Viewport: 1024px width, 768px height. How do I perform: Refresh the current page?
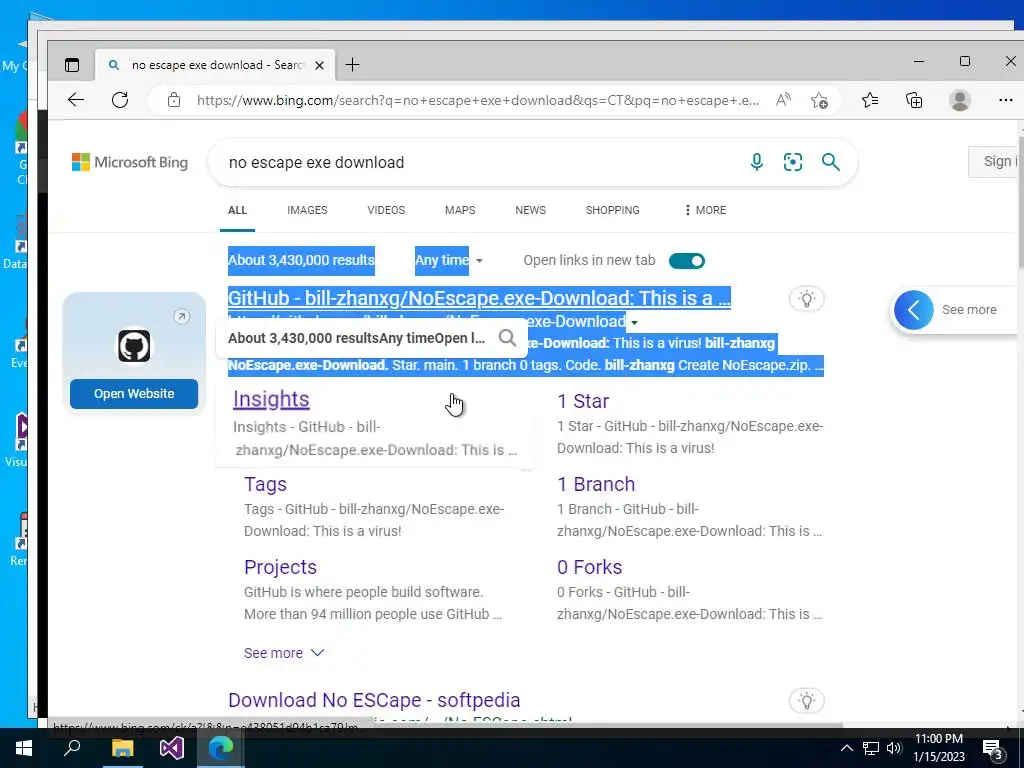(x=120, y=100)
